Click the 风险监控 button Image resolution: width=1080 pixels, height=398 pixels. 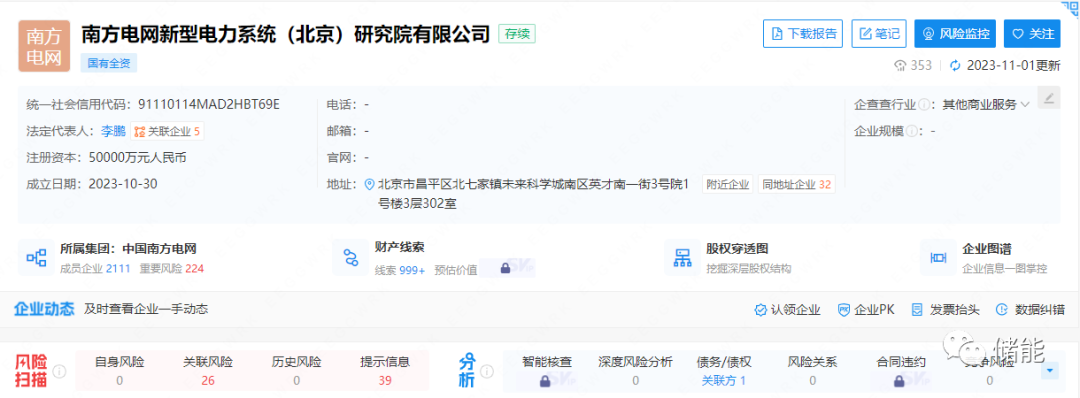point(955,33)
